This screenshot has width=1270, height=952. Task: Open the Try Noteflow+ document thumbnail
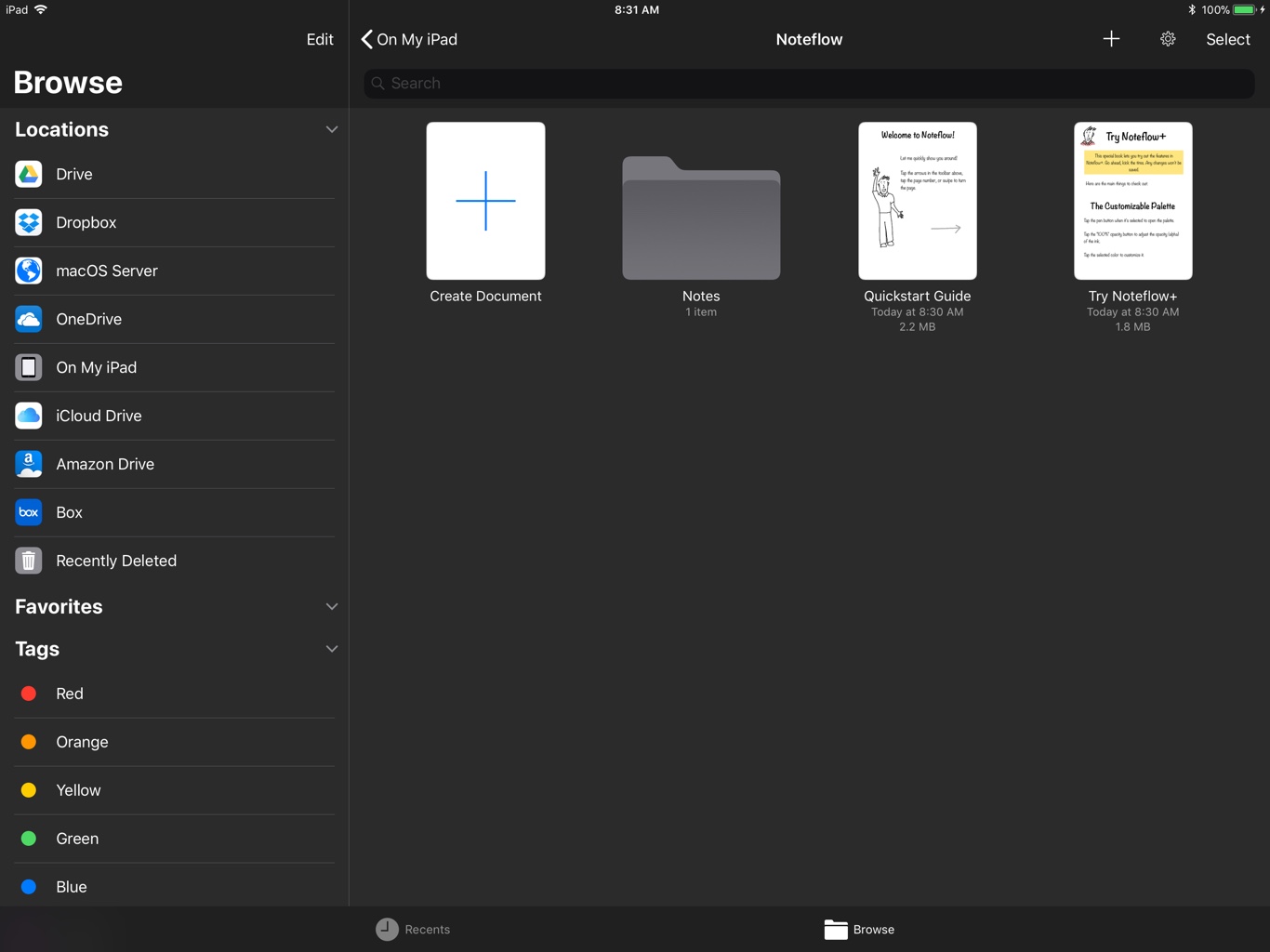click(x=1133, y=201)
